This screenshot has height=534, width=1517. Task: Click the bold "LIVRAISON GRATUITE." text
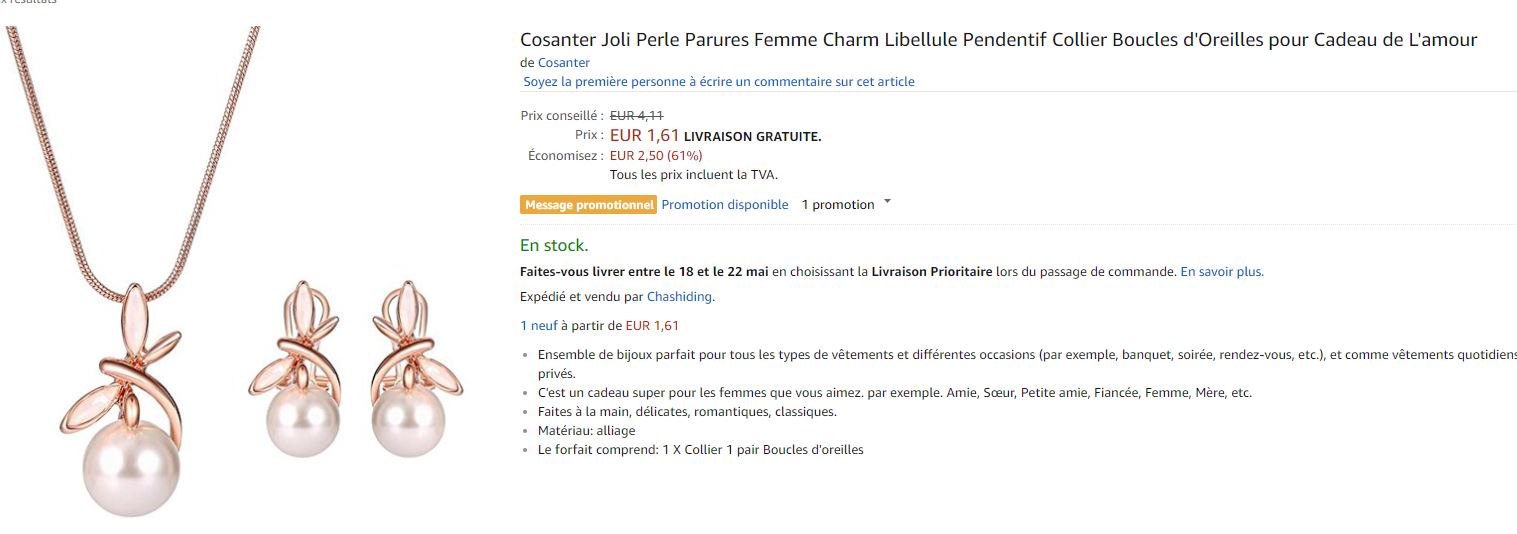(x=752, y=137)
